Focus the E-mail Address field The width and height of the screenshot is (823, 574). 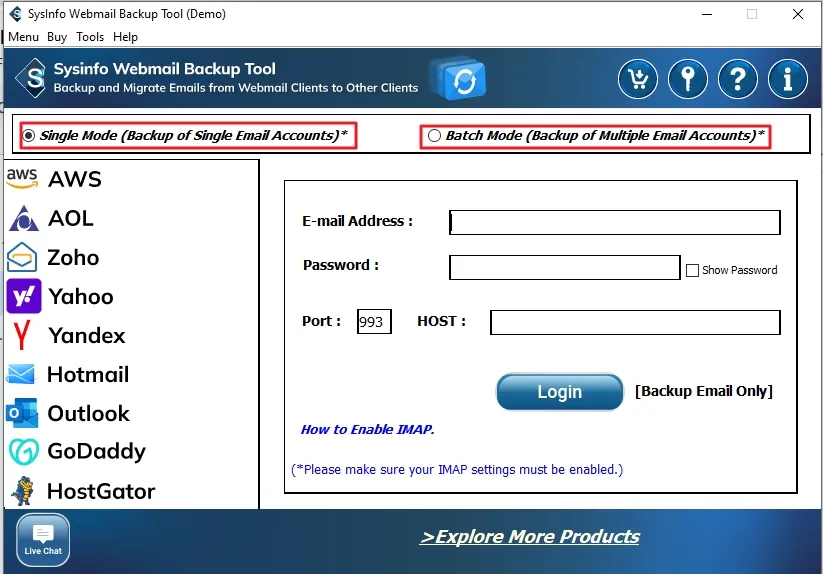[615, 222]
